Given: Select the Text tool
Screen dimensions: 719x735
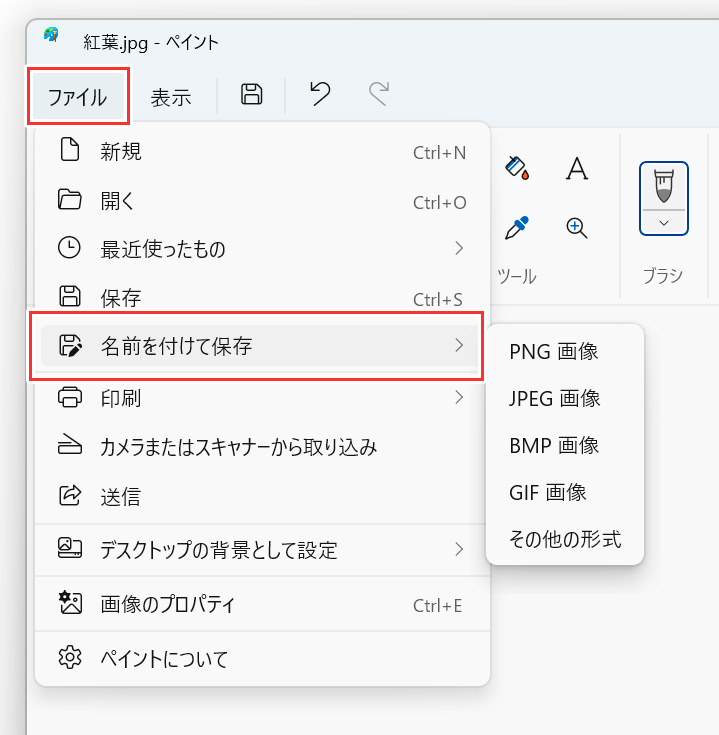Looking at the screenshot, I should [577, 168].
